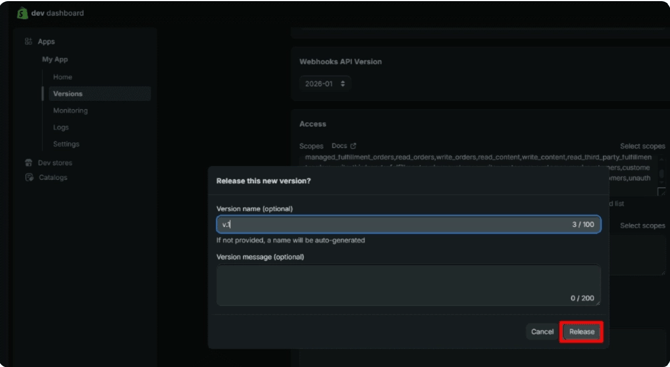Image resolution: width=670 pixels, height=367 pixels.
Task: Click the 'Release this new version?' title
Action: (264, 181)
